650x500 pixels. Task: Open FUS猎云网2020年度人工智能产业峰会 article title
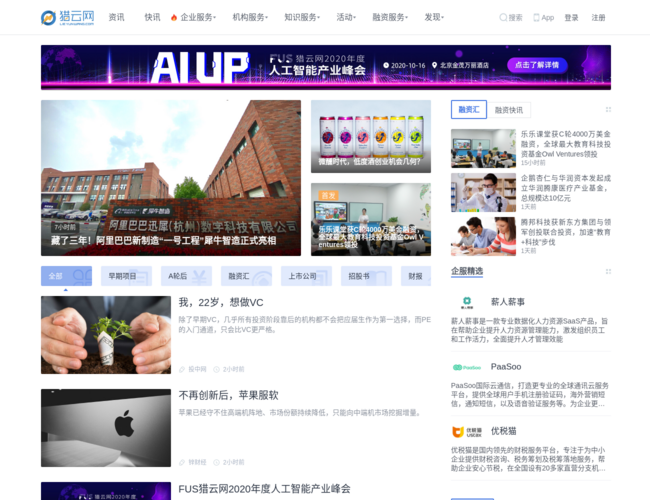[x=264, y=489]
